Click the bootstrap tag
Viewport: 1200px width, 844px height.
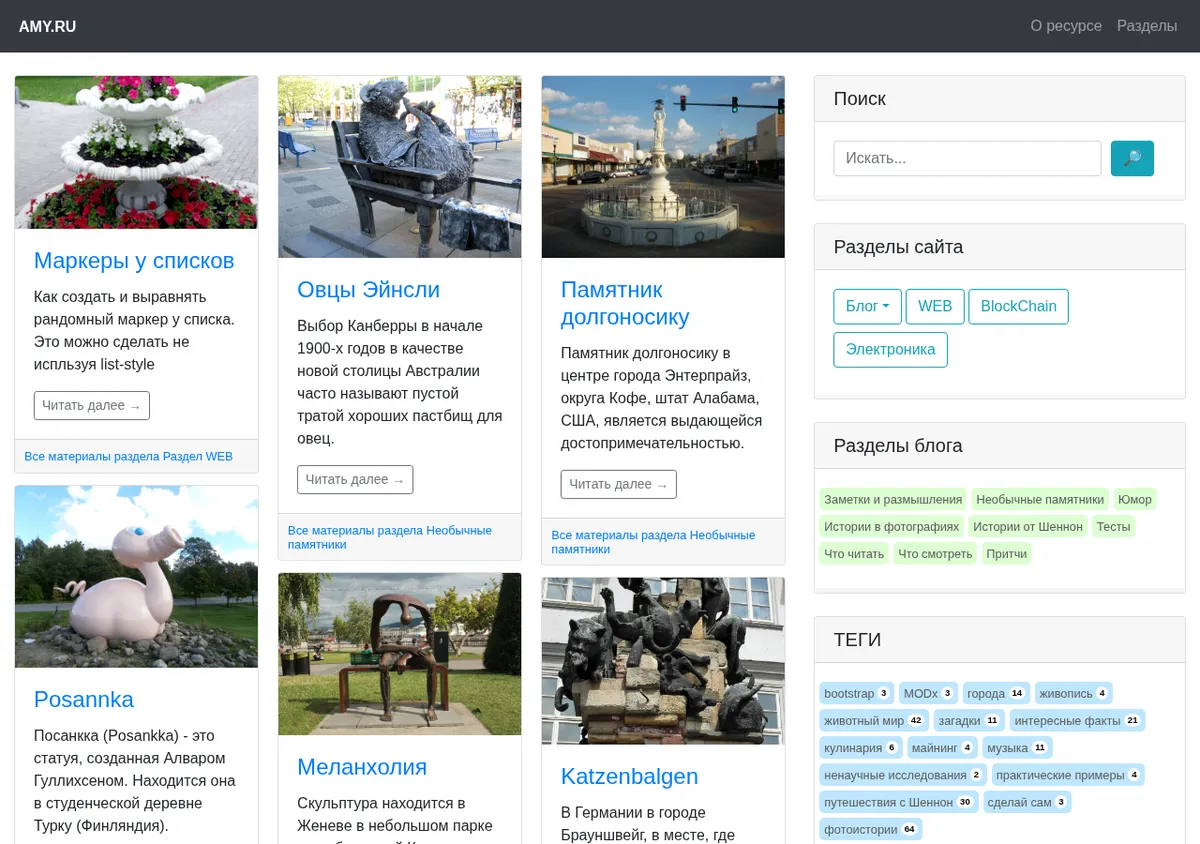coord(856,693)
